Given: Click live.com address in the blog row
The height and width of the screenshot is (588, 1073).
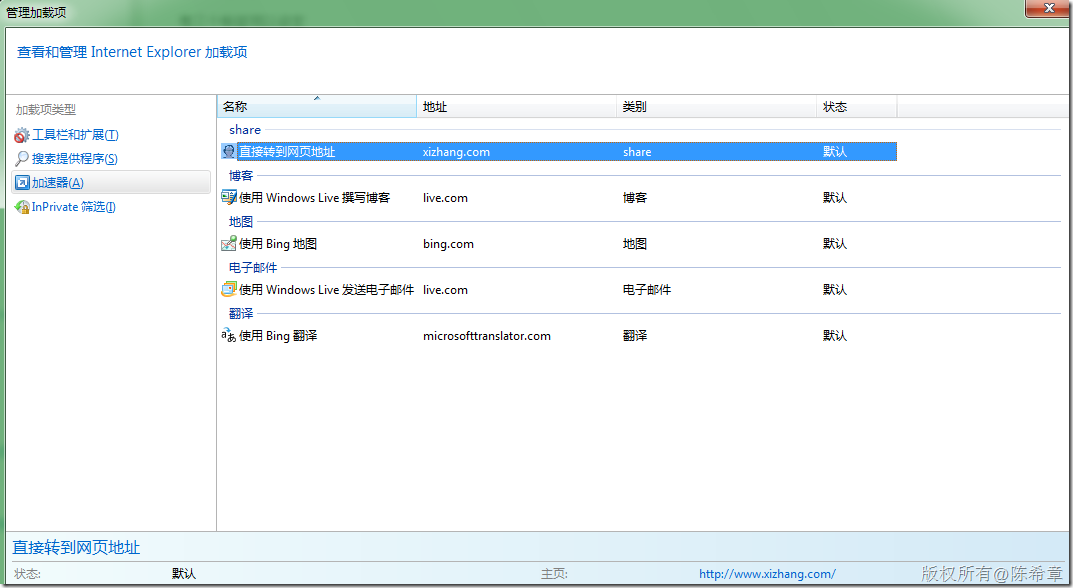Looking at the screenshot, I should tap(445, 198).
